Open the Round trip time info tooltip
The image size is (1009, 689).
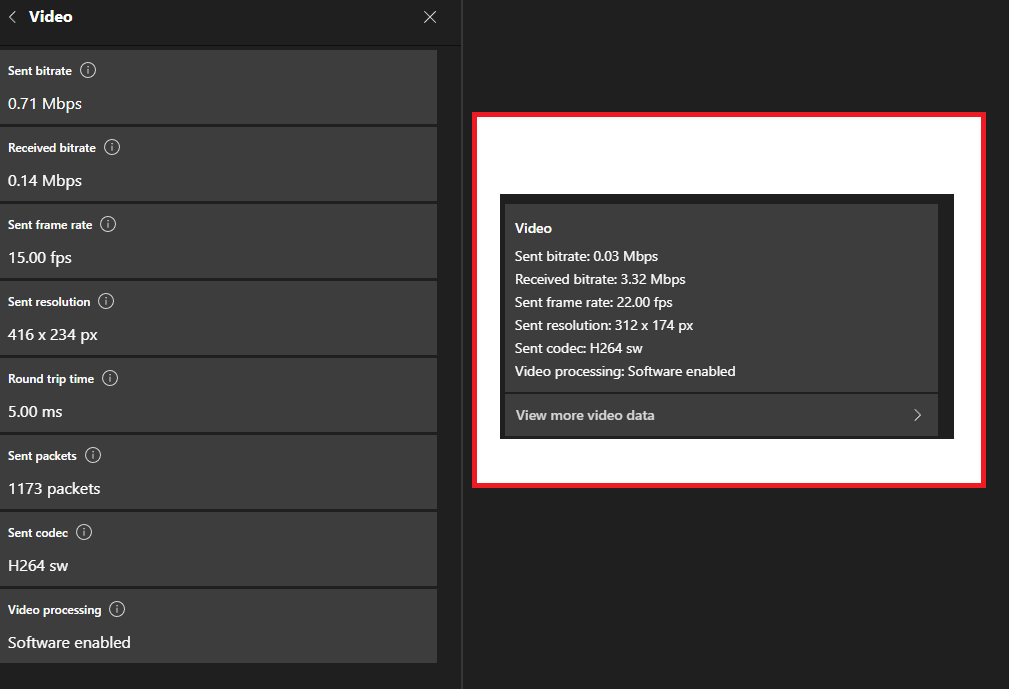pos(109,378)
